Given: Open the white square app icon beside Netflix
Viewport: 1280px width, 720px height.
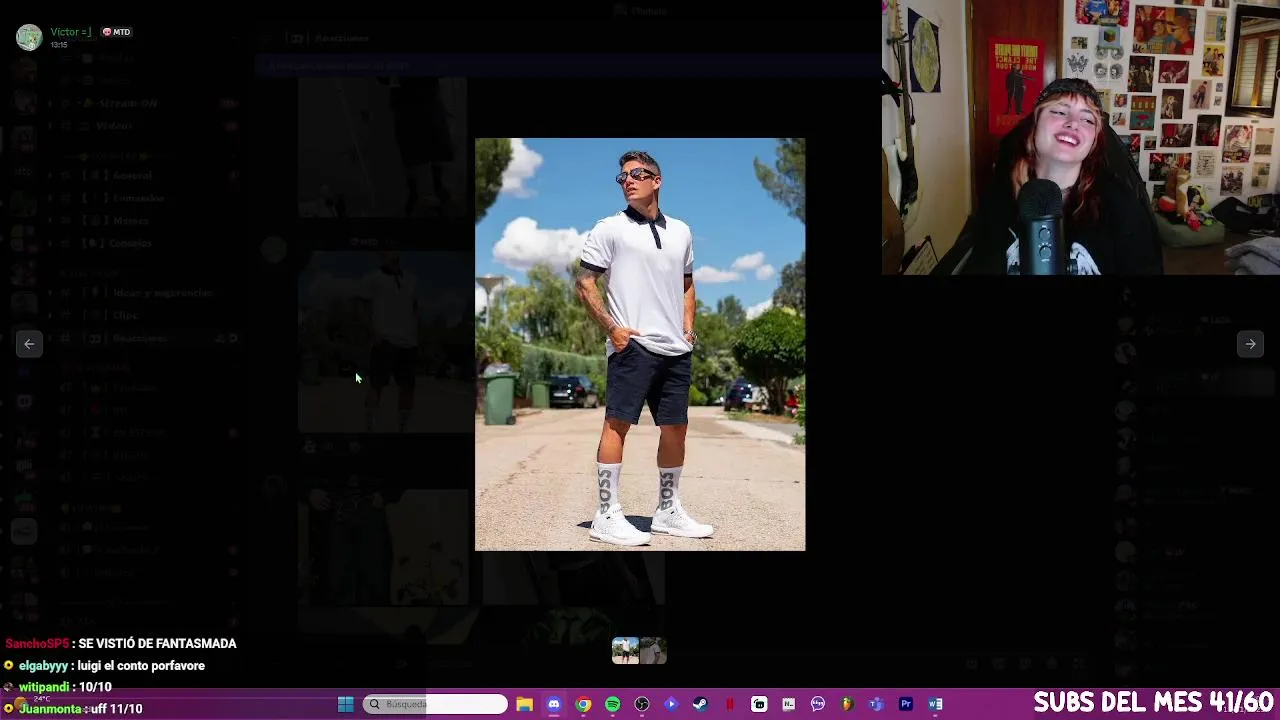Looking at the screenshot, I should [759, 704].
